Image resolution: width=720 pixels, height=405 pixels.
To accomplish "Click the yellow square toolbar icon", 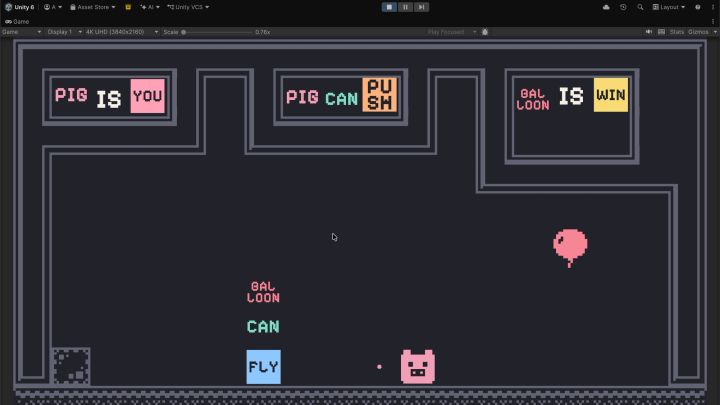I will 128,7.
